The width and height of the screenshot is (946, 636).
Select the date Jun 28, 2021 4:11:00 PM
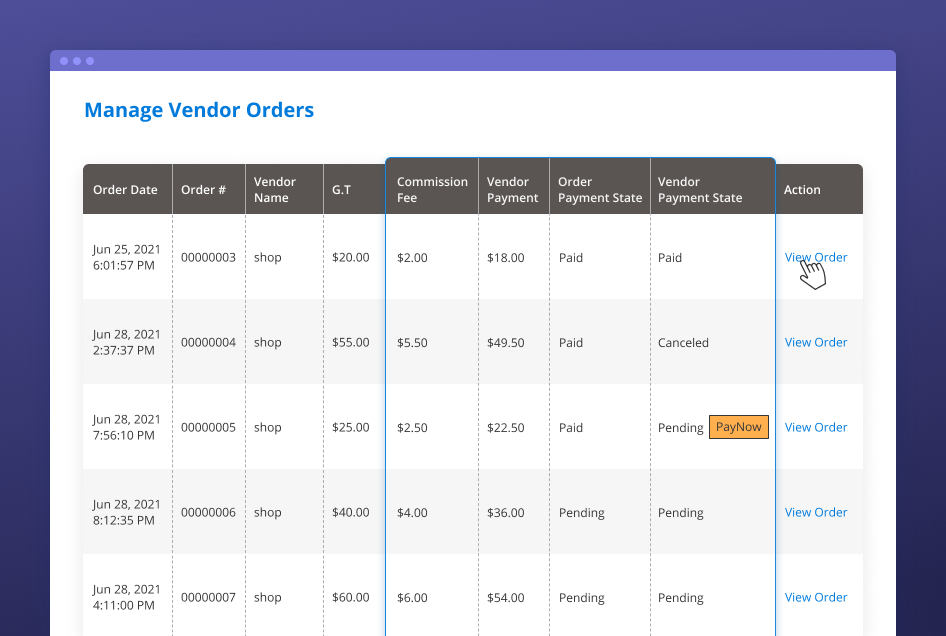coord(126,597)
